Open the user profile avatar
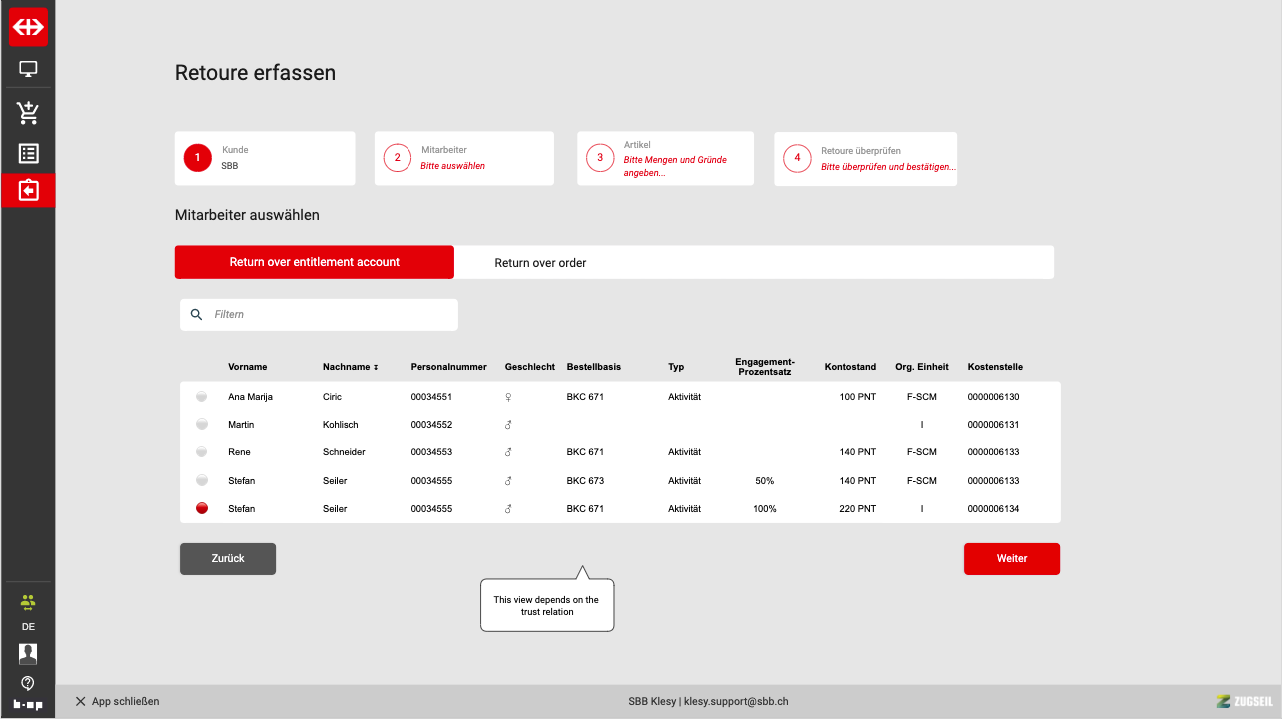Screen dimensions: 1282x719 pyautogui.click(x=28, y=654)
